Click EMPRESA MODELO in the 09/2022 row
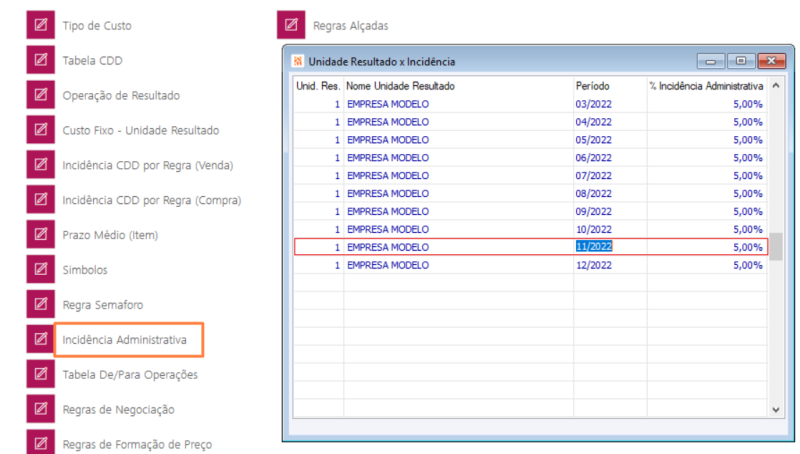Image resolution: width=800 pixels, height=454 pixels. tap(388, 211)
